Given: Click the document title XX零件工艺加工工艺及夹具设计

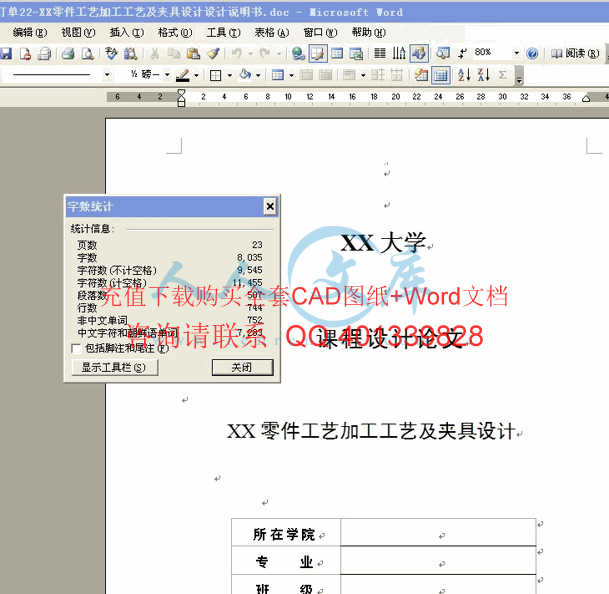Looking at the screenshot, I should [x=371, y=432].
